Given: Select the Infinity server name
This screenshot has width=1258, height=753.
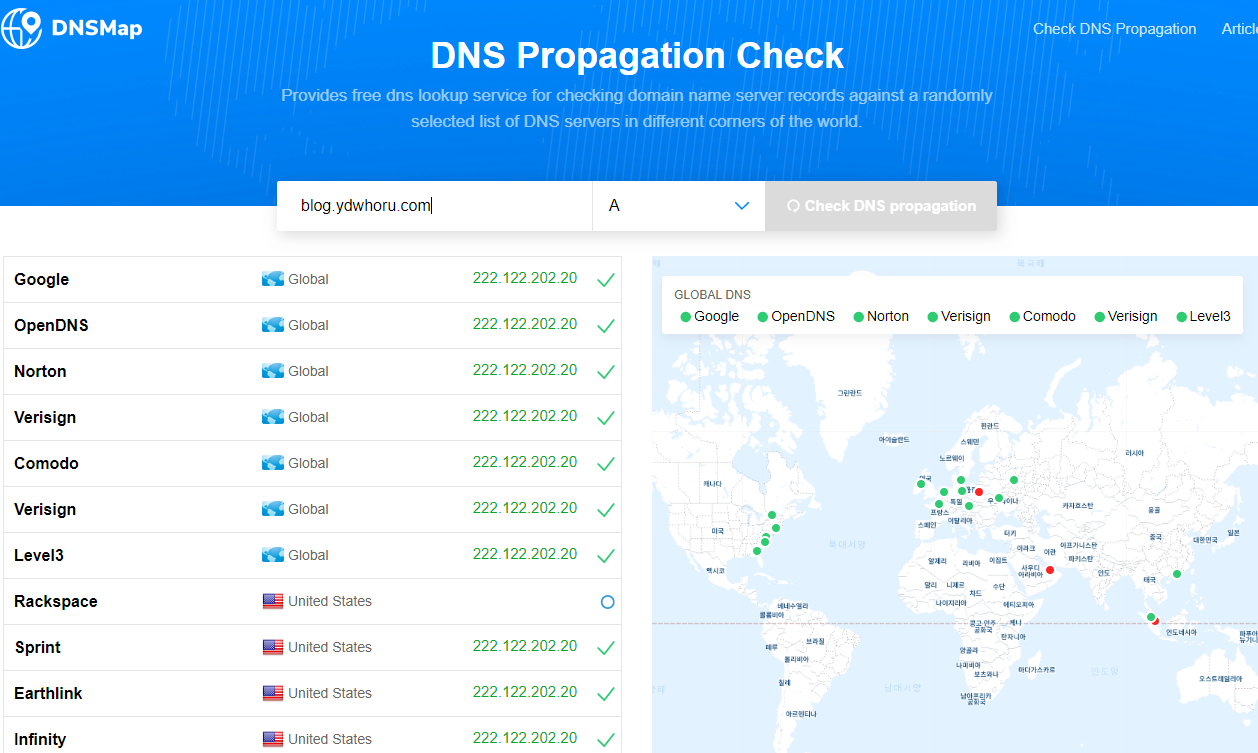Looking at the screenshot, I should click(x=40, y=739).
